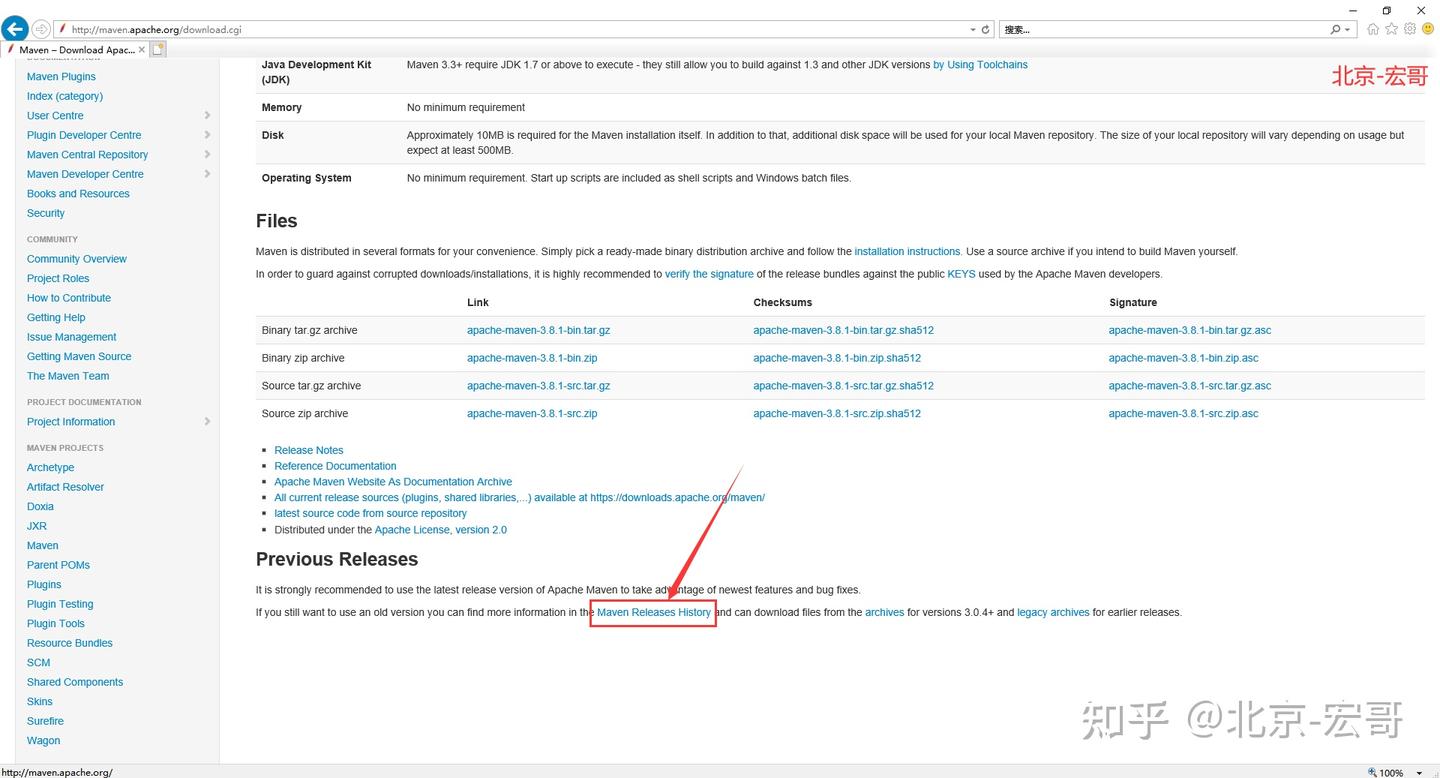The width and height of the screenshot is (1440, 778).
Task: Open the browser Home page icon
Action: (1373, 29)
